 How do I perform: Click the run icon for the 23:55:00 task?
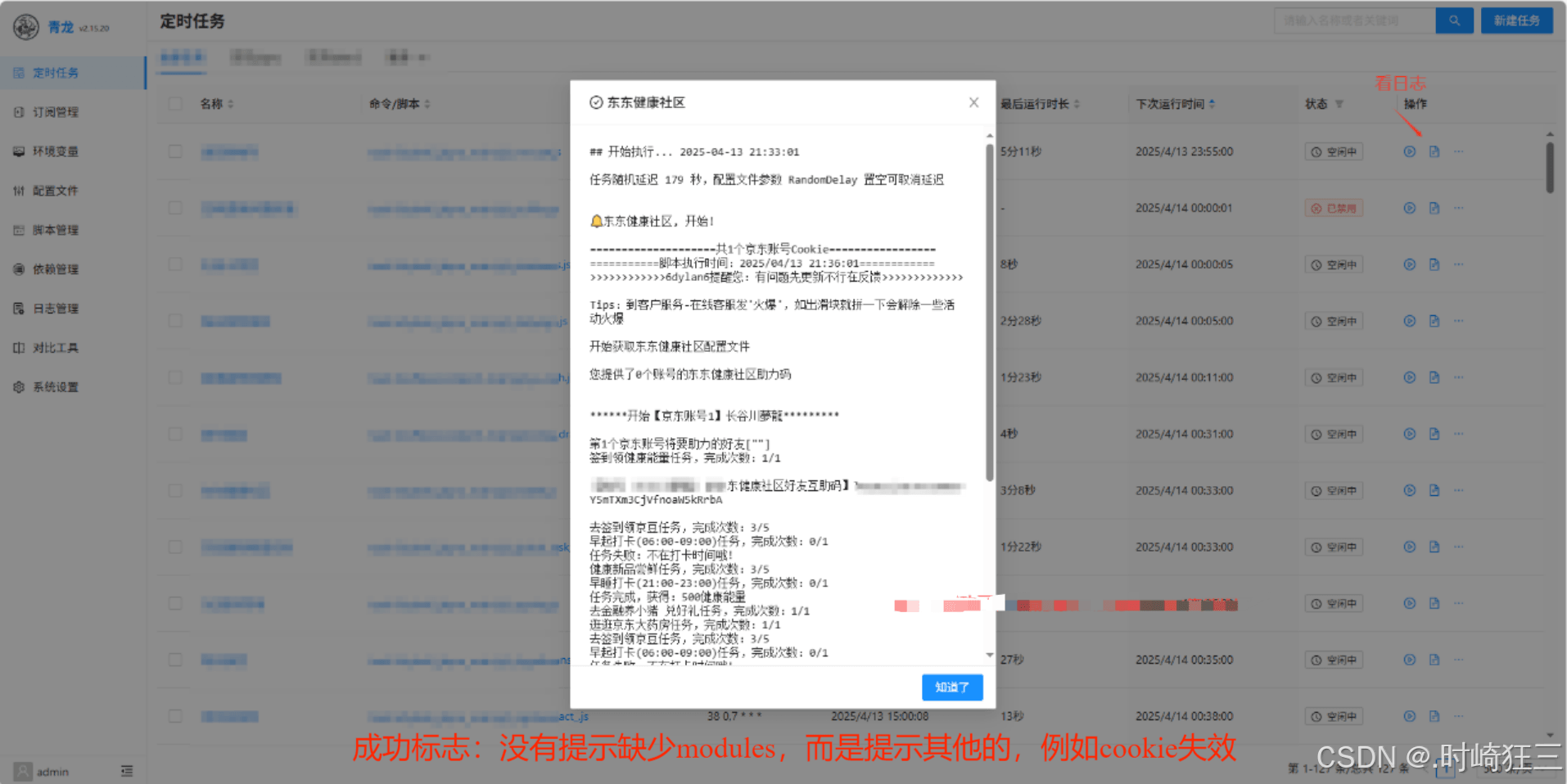(1409, 151)
